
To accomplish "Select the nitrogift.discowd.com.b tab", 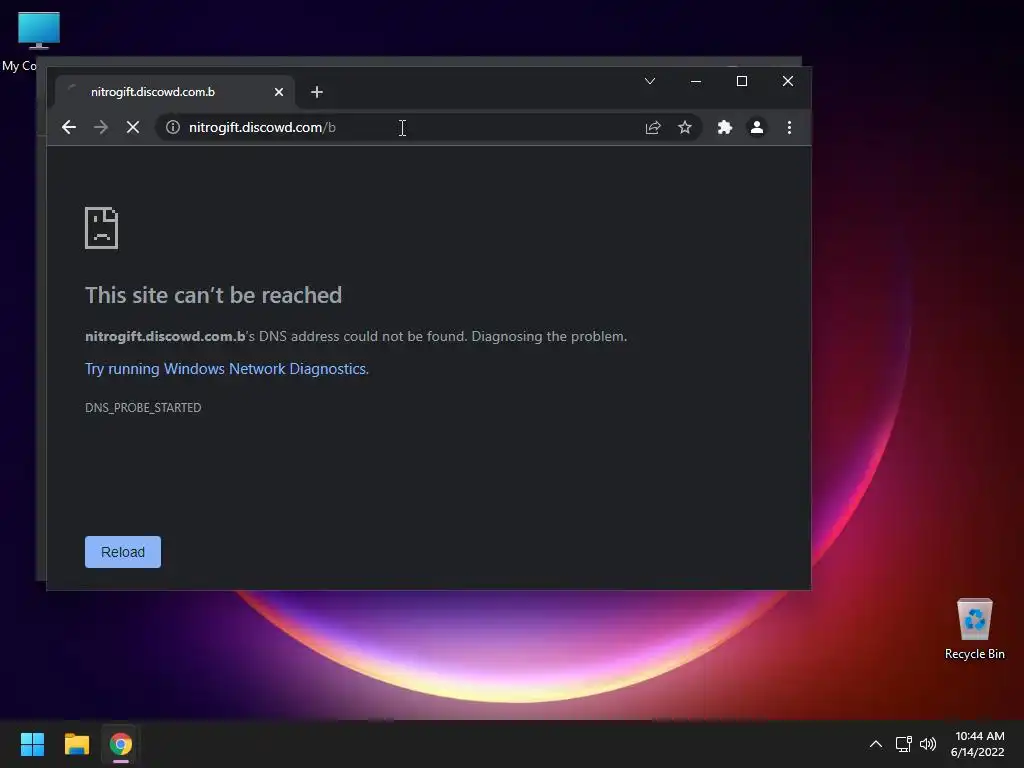I will tap(174, 92).
